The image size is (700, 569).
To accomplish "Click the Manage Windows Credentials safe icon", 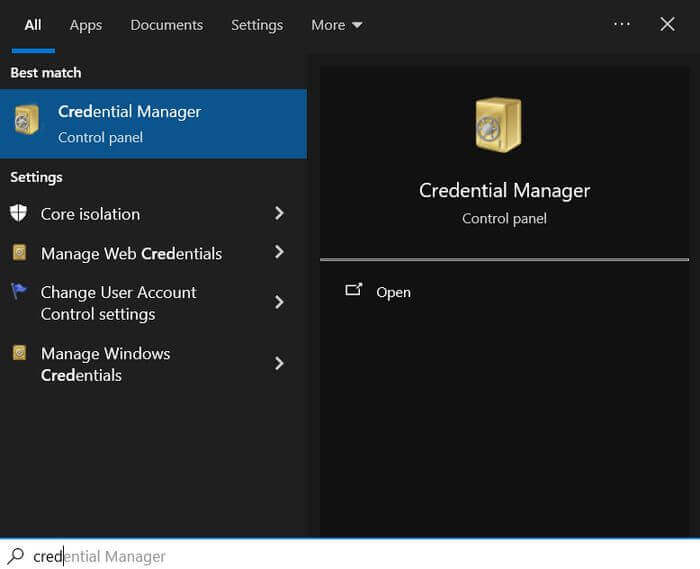I will pos(19,353).
